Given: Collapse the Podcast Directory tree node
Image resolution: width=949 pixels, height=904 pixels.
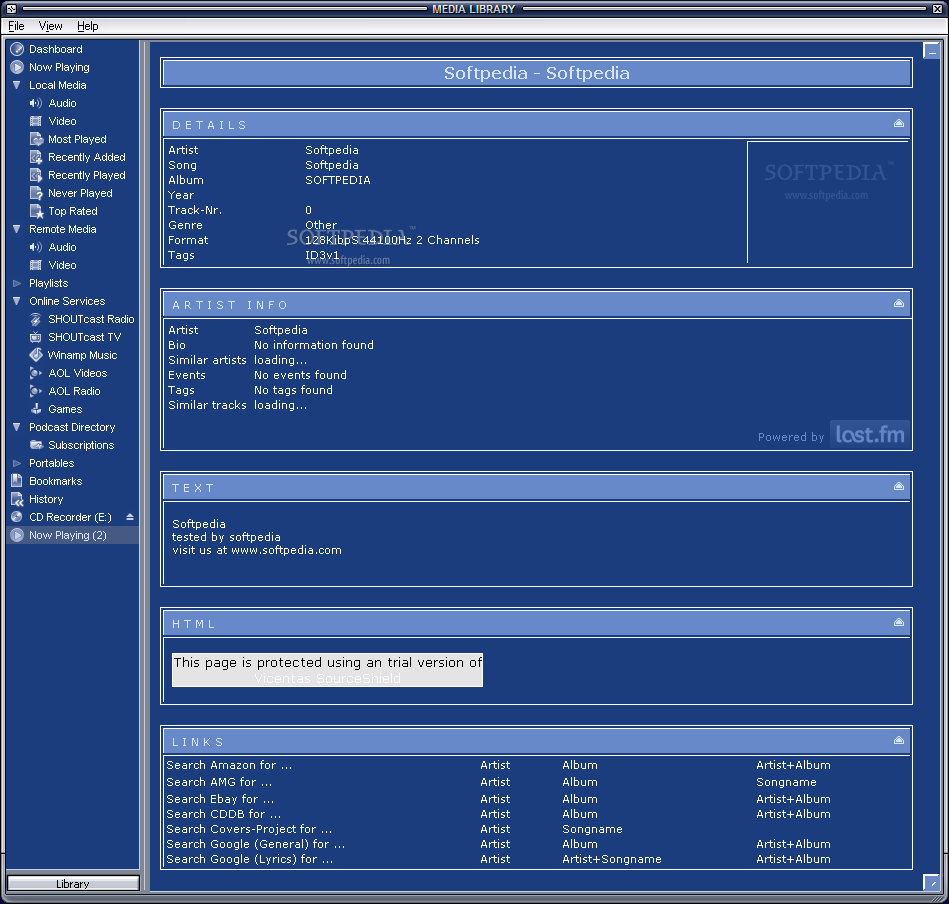Looking at the screenshot, I should (17, 427).
